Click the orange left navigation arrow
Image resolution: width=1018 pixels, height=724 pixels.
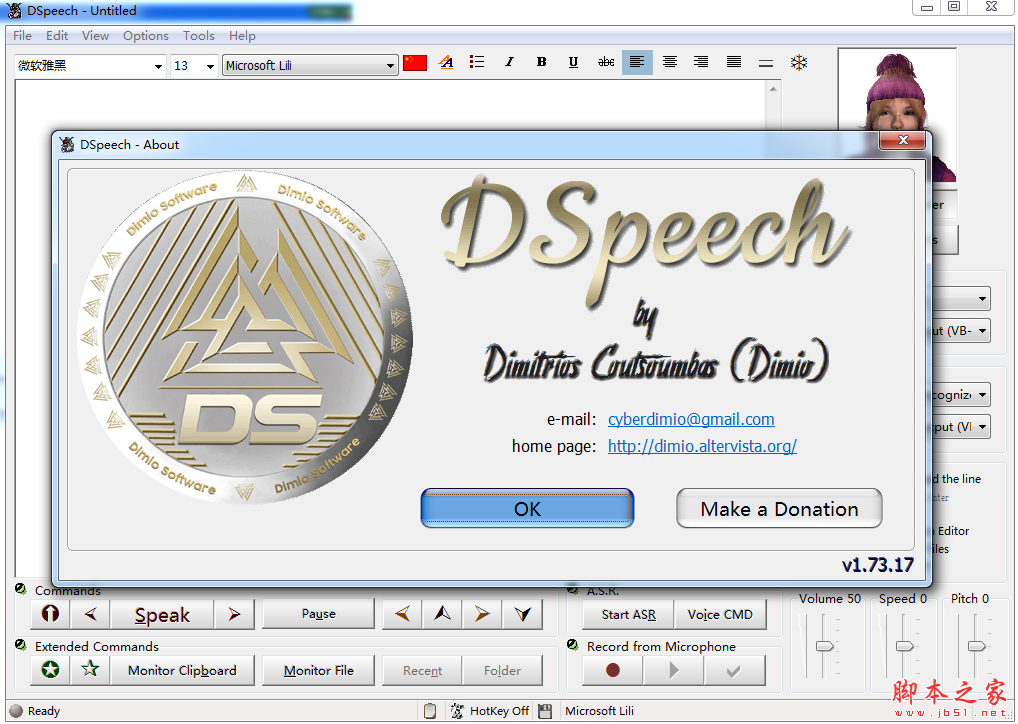[403, 614]
